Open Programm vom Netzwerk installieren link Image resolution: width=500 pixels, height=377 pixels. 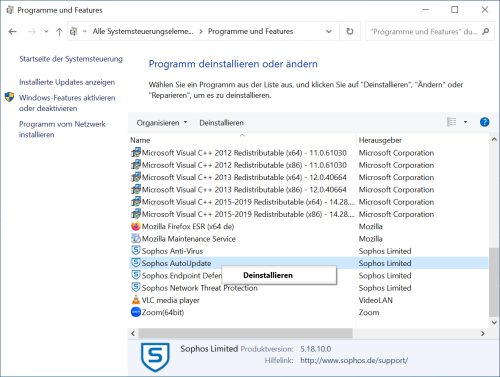pyautogui.click(x=62, y=129)
